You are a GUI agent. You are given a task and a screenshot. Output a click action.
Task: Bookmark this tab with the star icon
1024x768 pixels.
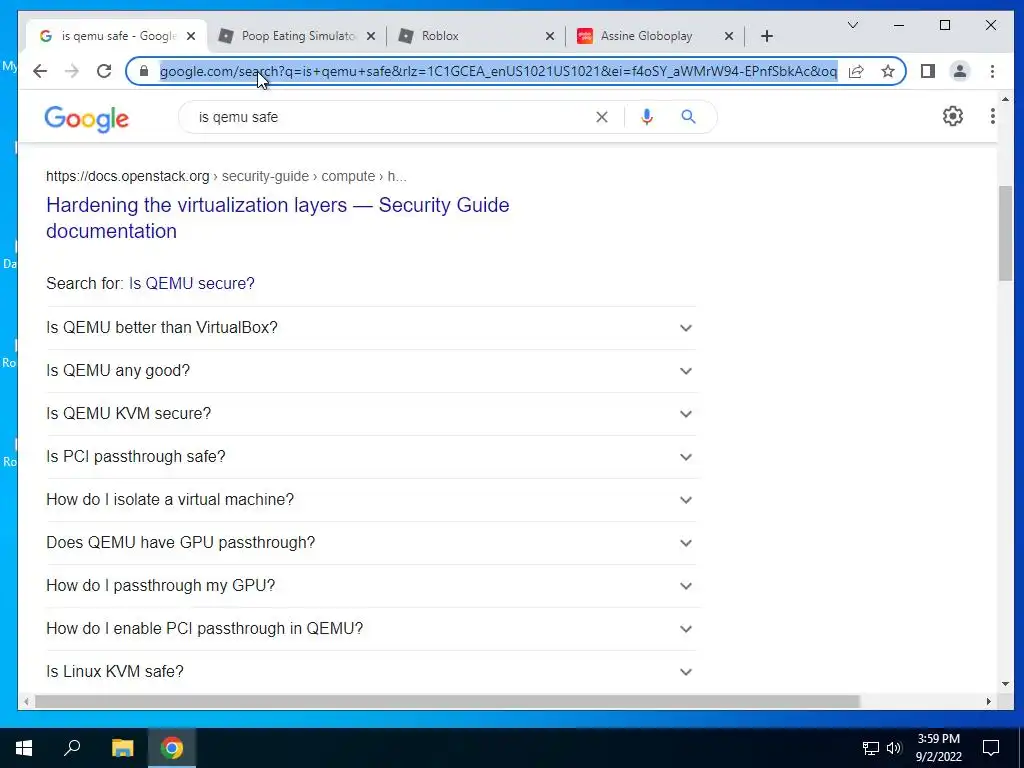pyautogui.click(x=888, y=71)
